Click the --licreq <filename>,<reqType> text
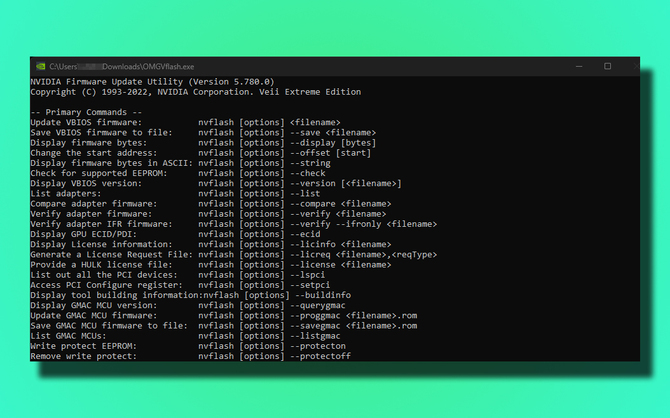 364,255
